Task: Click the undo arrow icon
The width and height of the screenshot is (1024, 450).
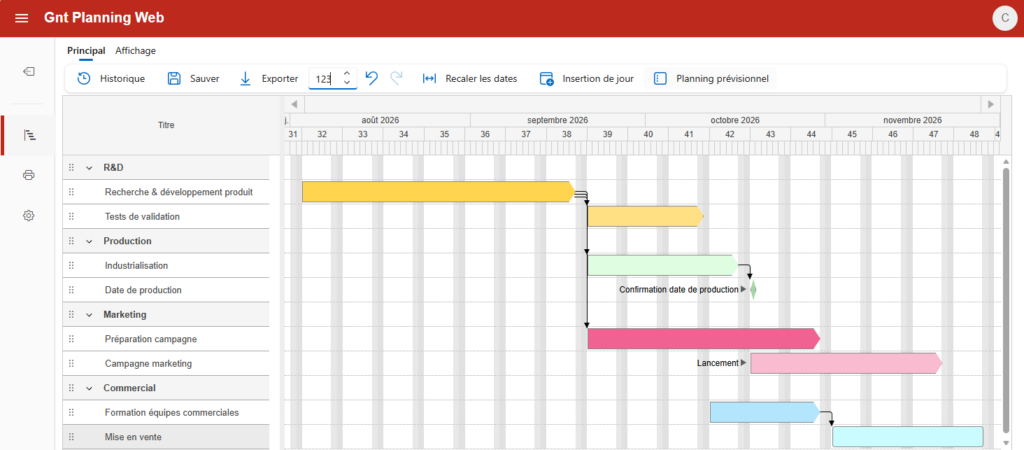Action: (x=372, y=78)
